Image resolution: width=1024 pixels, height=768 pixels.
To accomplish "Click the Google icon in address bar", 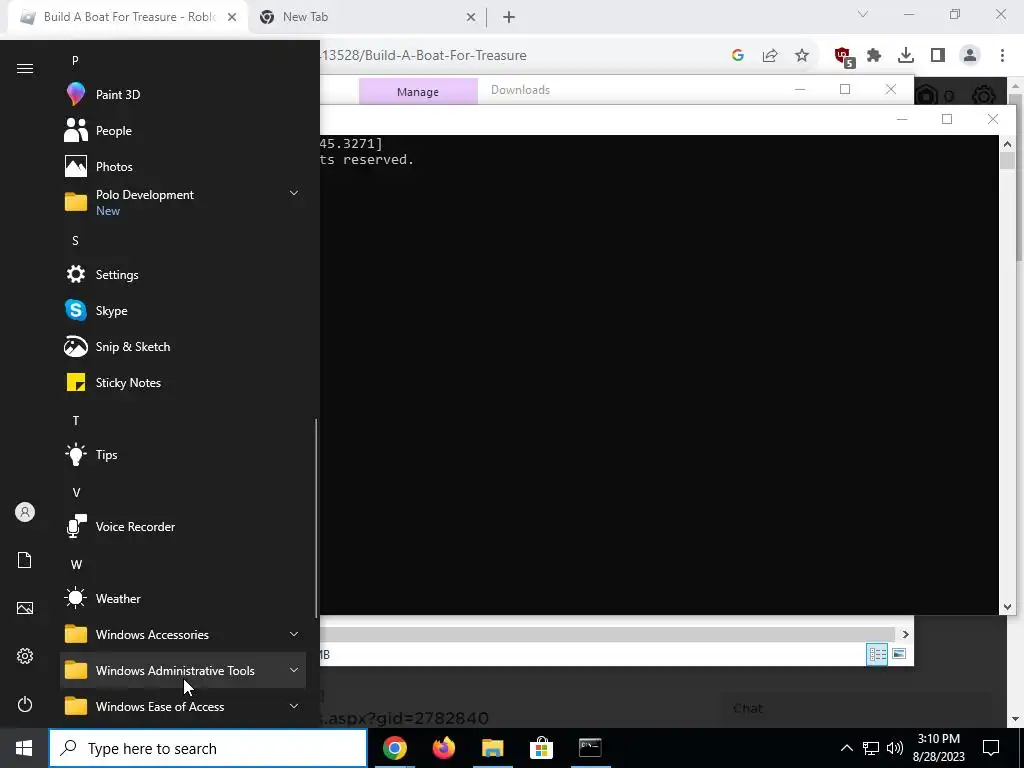I will coord(738,56).
